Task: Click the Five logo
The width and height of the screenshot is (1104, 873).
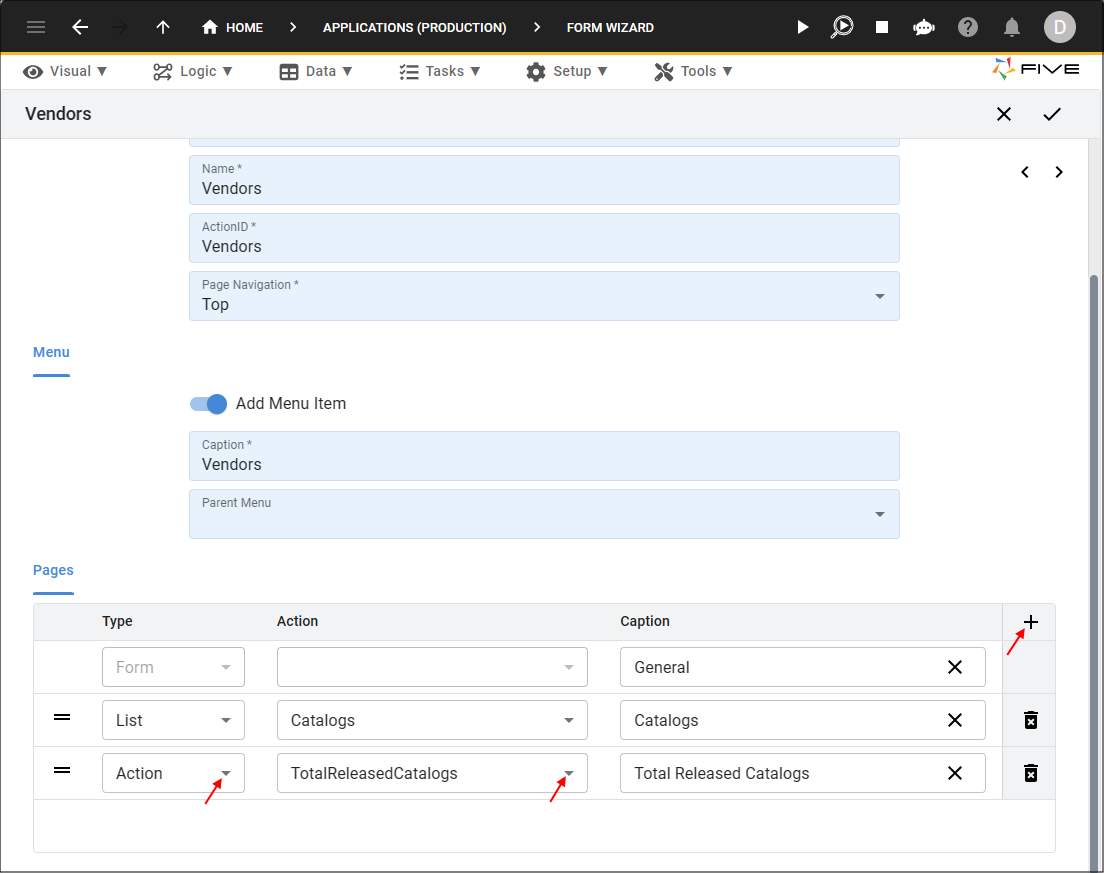Action: coord(1036,69)
